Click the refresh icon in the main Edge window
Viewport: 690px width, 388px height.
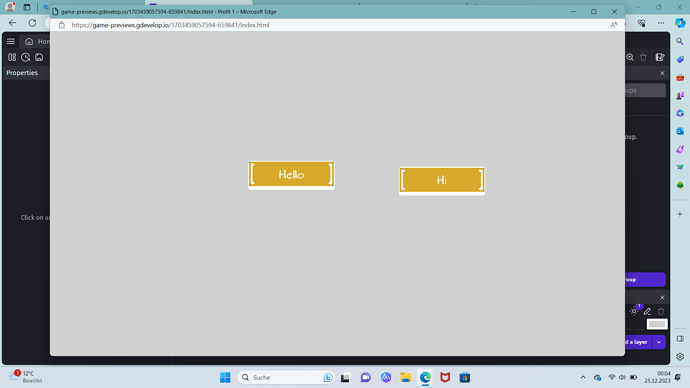click(x=32, y=22)
